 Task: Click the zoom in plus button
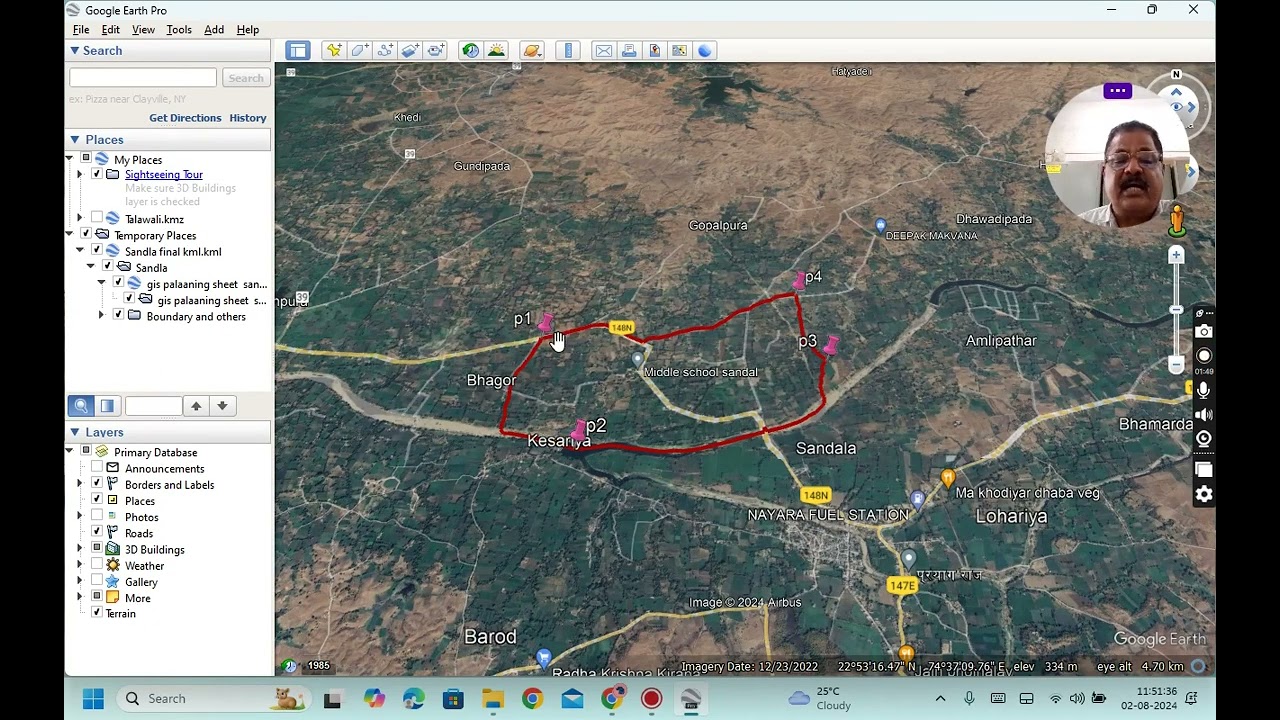[x=1176, y=256]
